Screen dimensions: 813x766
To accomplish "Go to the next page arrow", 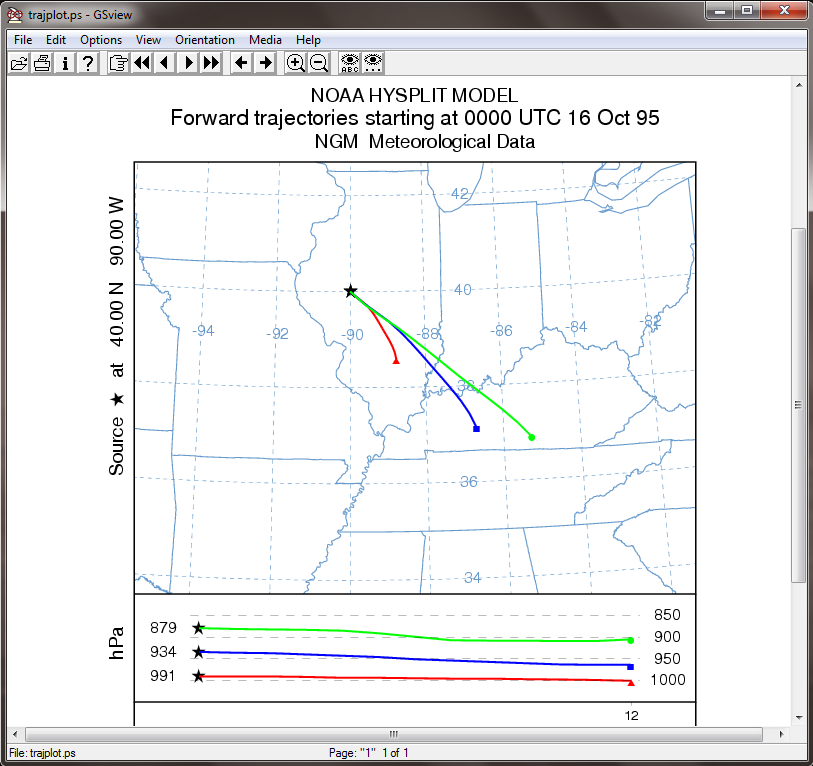I will click(188, 63).
